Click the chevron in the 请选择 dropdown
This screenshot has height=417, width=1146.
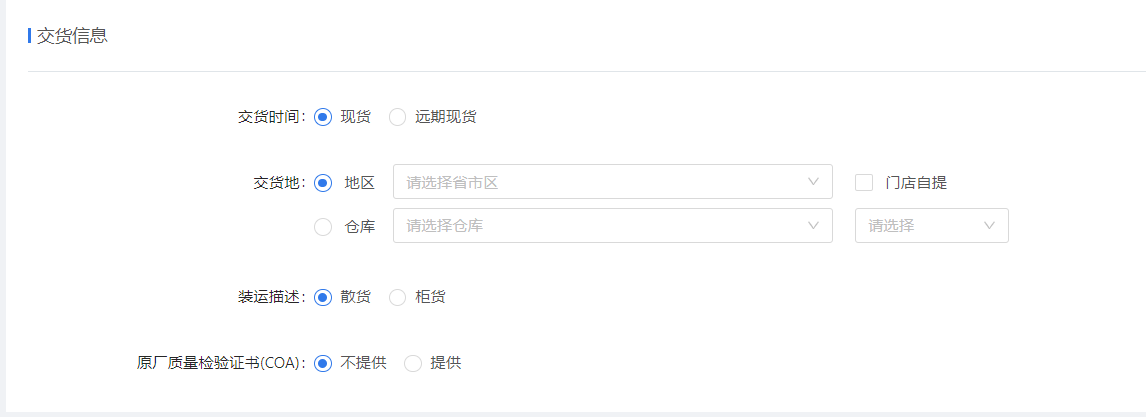(x=990, y=226)
